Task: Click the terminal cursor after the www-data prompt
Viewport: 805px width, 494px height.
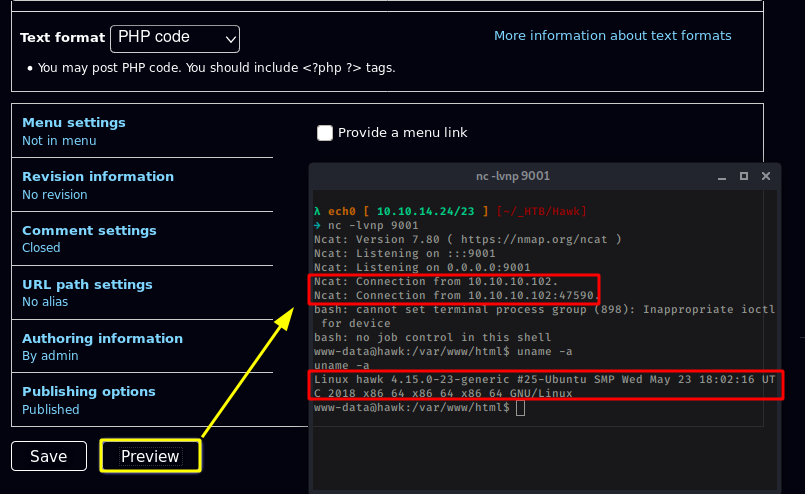Action: click(x=521, y=408)
